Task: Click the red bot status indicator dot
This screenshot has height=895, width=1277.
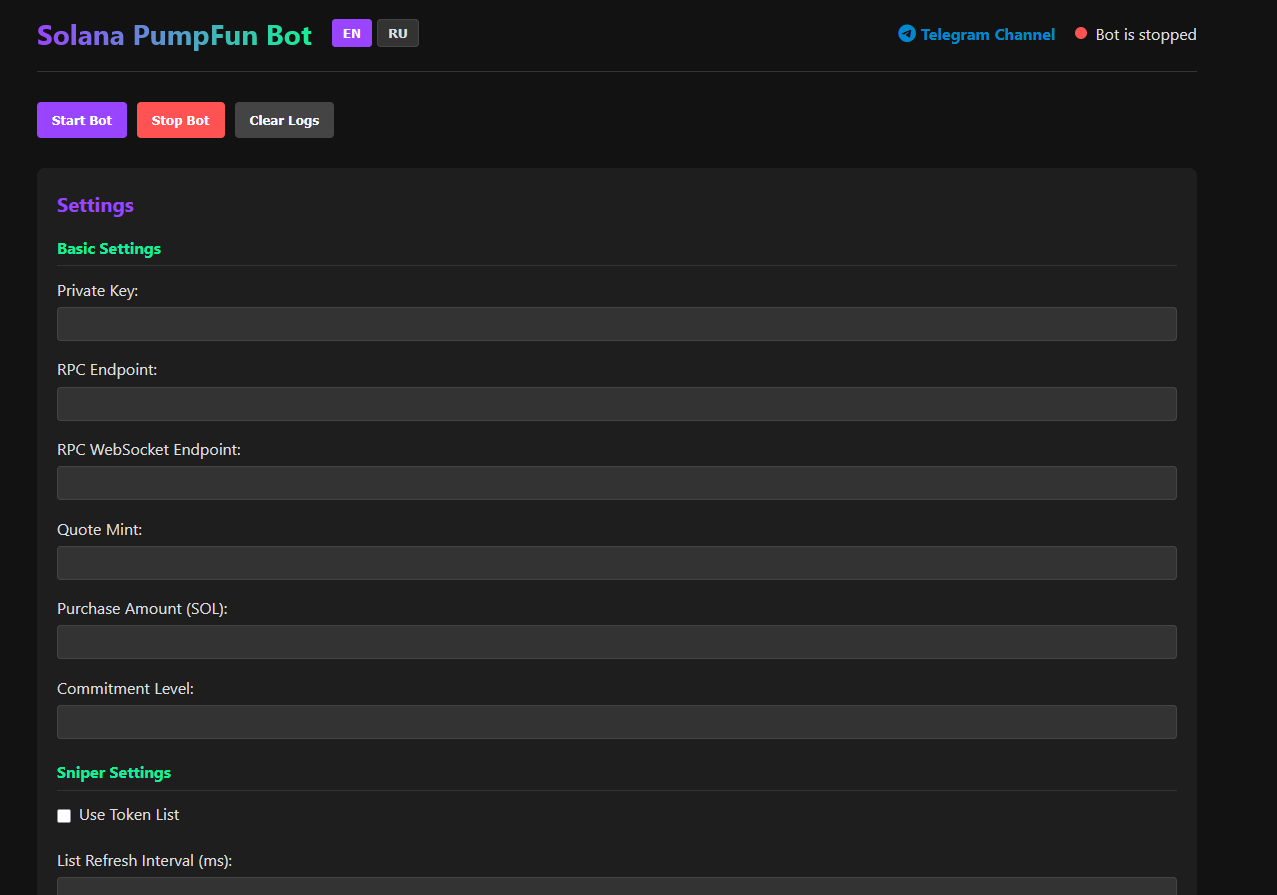Action: [1081, 34]
